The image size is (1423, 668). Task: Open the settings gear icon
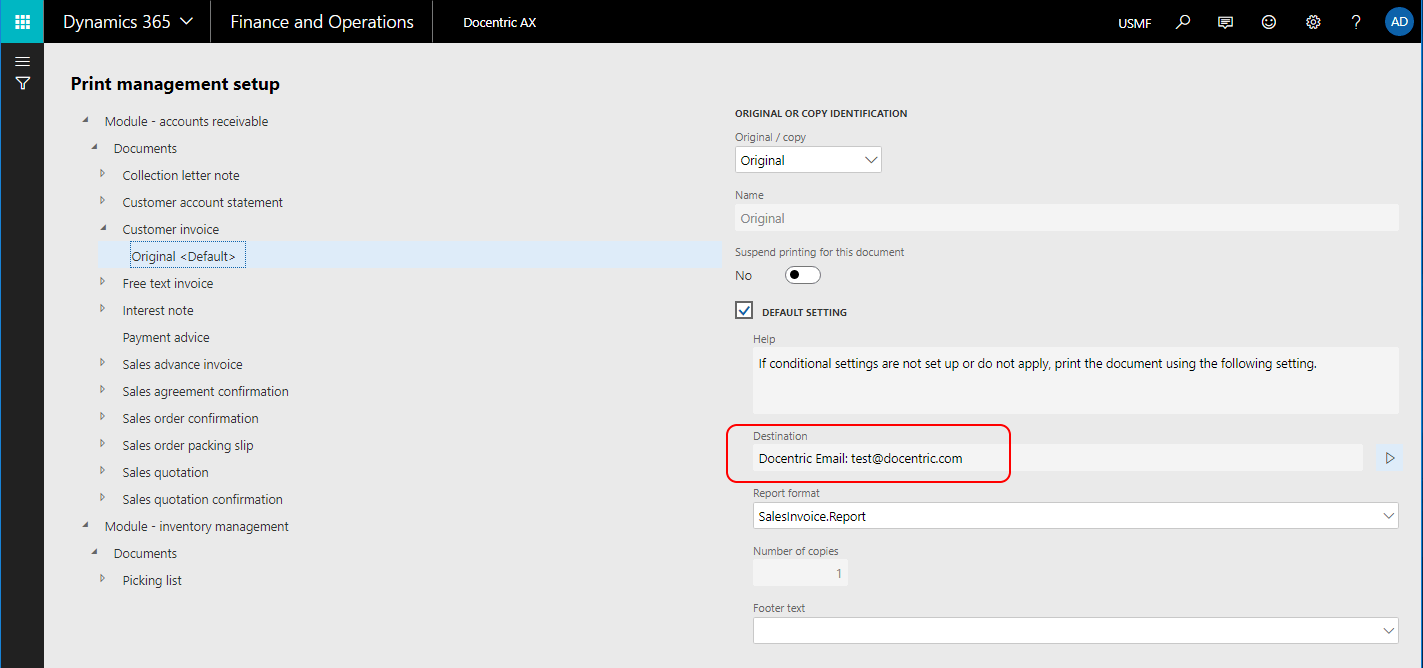pos(1313,22)
